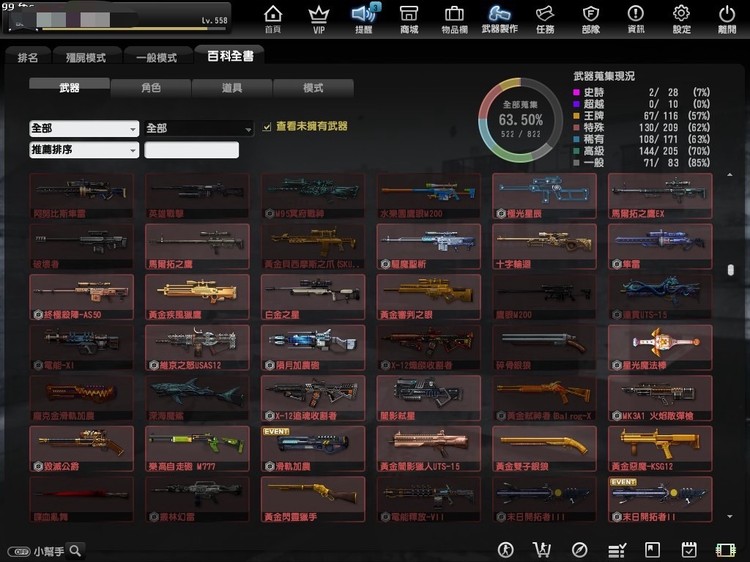Image resolution: width=750 pixels, height=562 pixels.
Task: Click the scrollbar down arrow
Action: (x=729, y=517)
